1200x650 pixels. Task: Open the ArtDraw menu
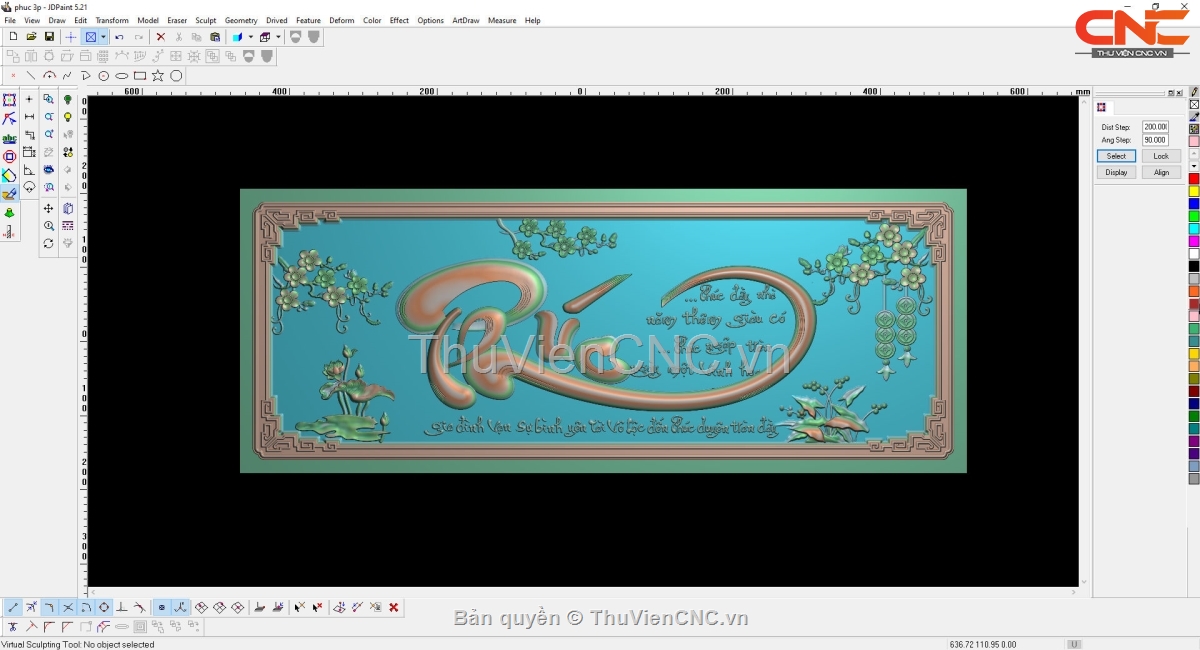[x=465, y=20]
